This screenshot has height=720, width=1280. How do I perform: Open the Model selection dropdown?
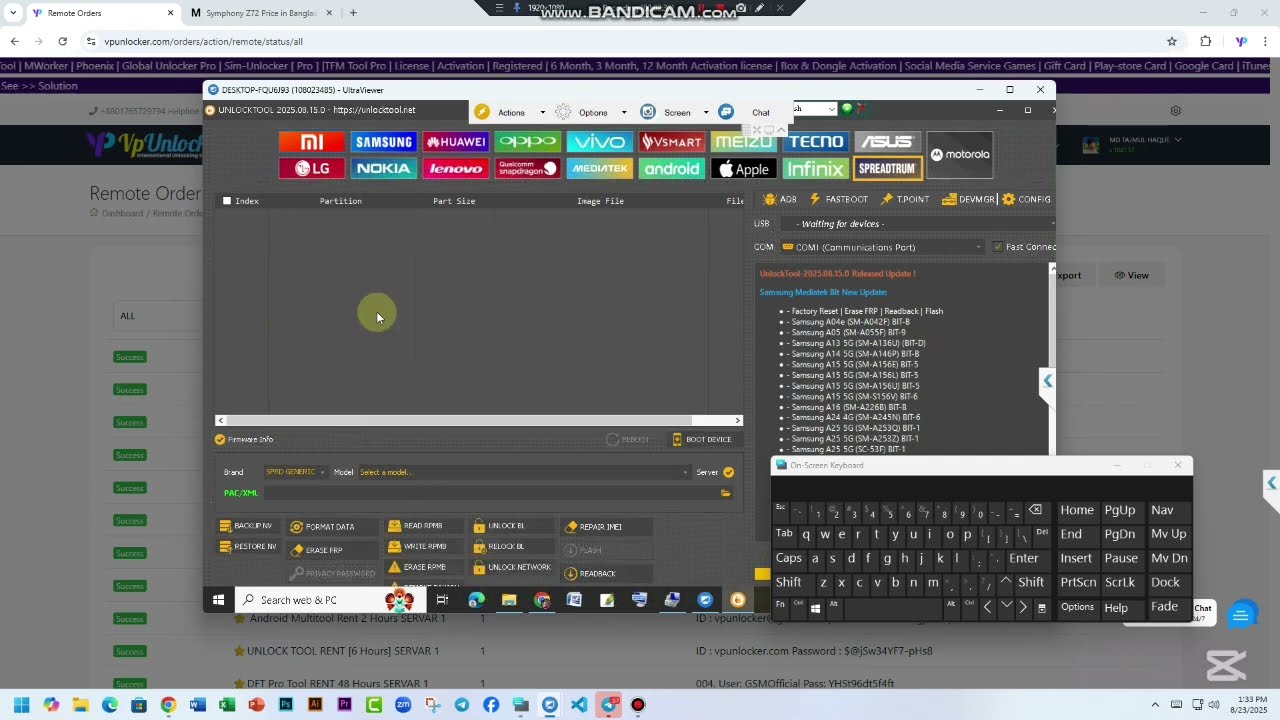pos(524,472)
